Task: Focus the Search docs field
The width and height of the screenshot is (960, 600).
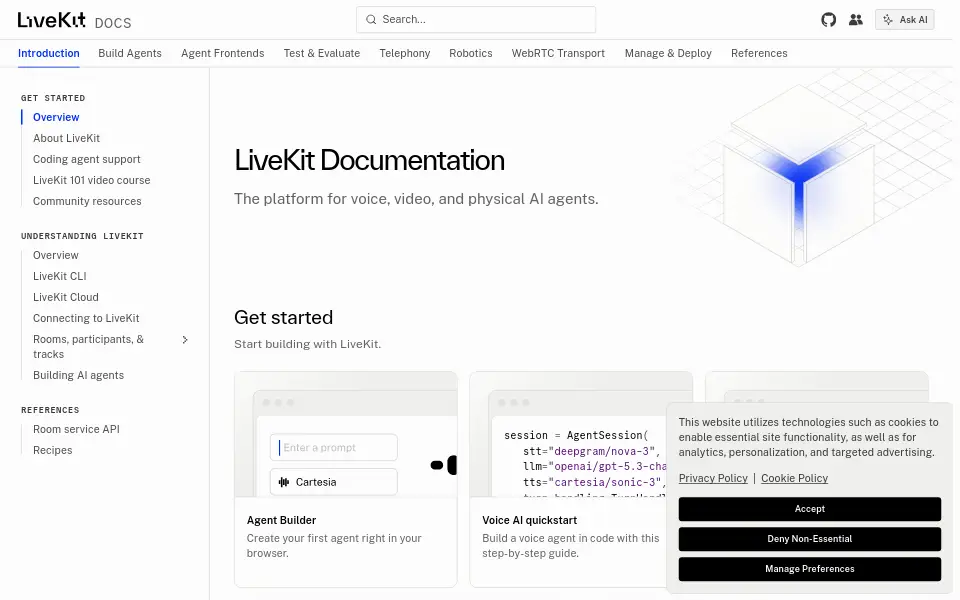Action: click(476, 20)
